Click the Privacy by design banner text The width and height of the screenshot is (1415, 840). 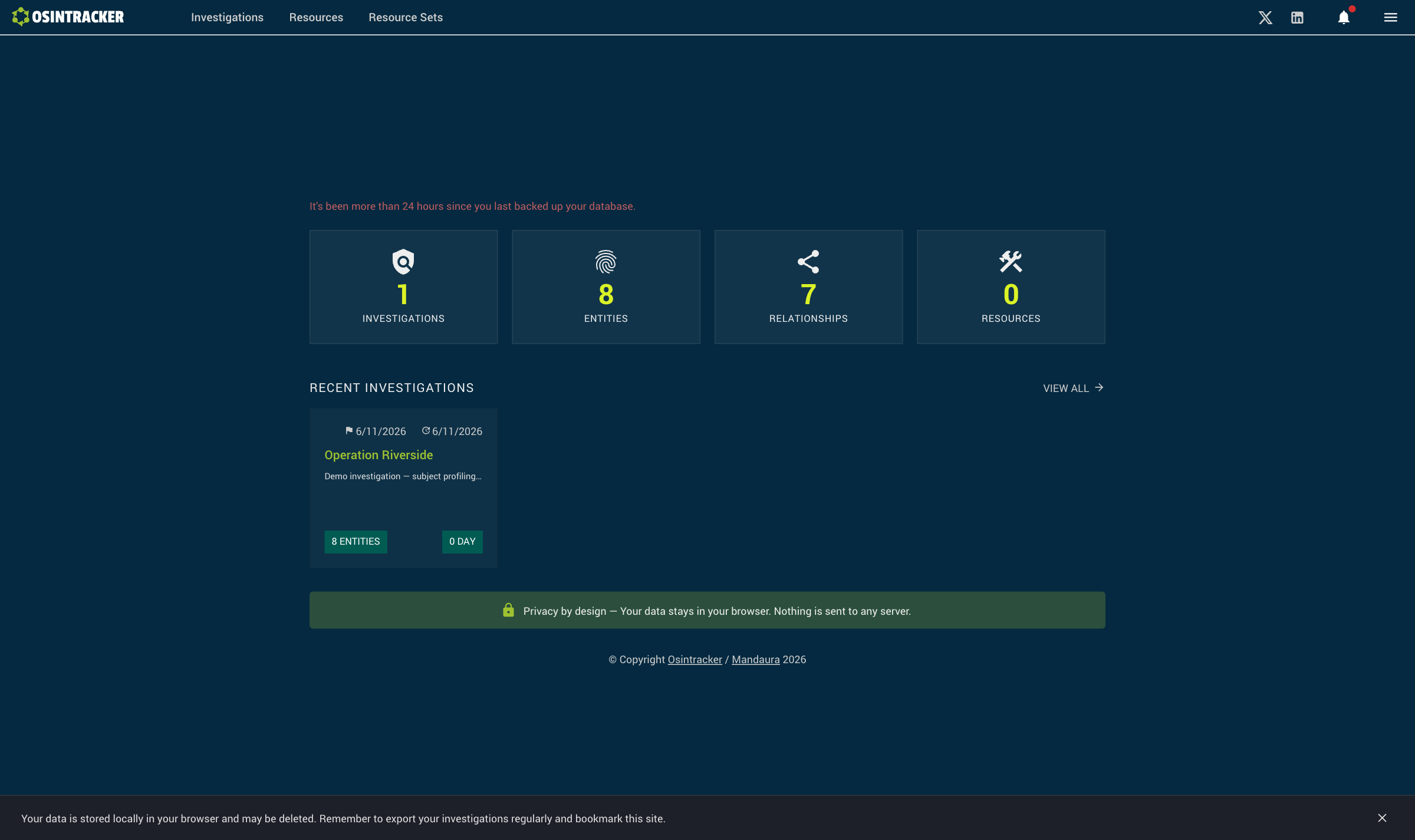[717, 611]
